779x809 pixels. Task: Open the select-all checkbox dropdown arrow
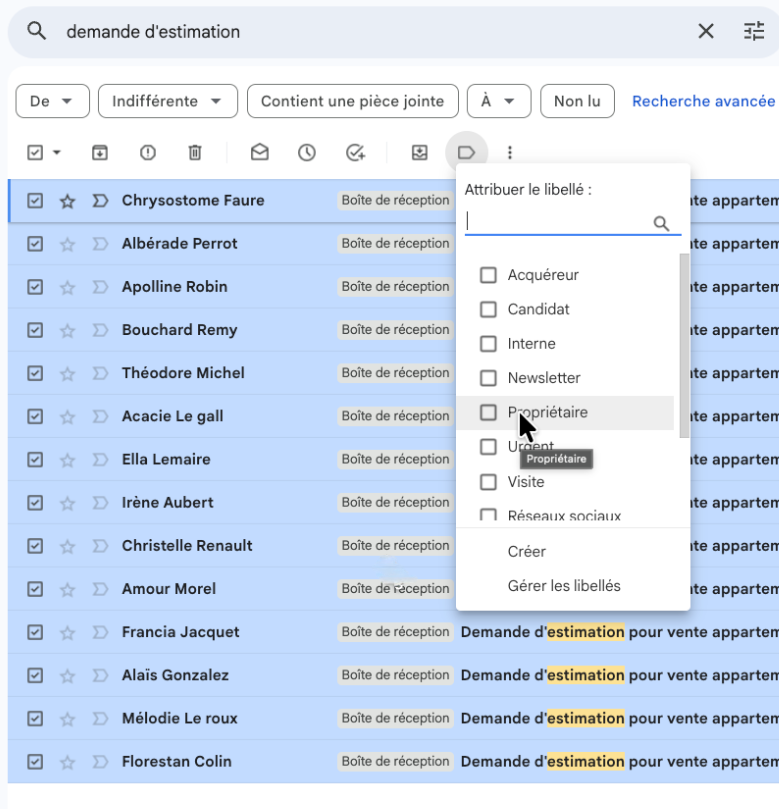(x=57, y=153)
